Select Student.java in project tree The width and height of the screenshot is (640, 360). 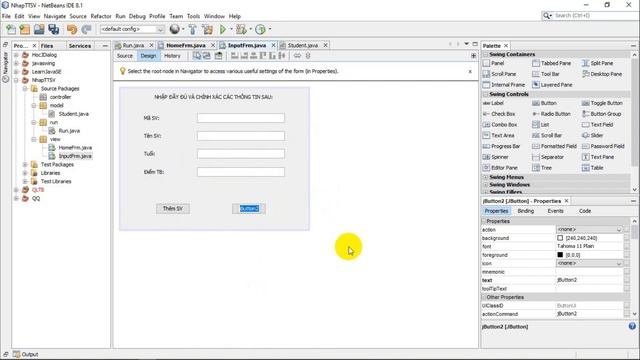(73, 114)
